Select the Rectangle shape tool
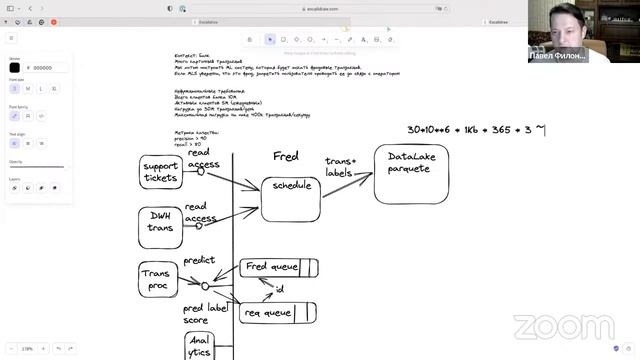 click(283, 40)
